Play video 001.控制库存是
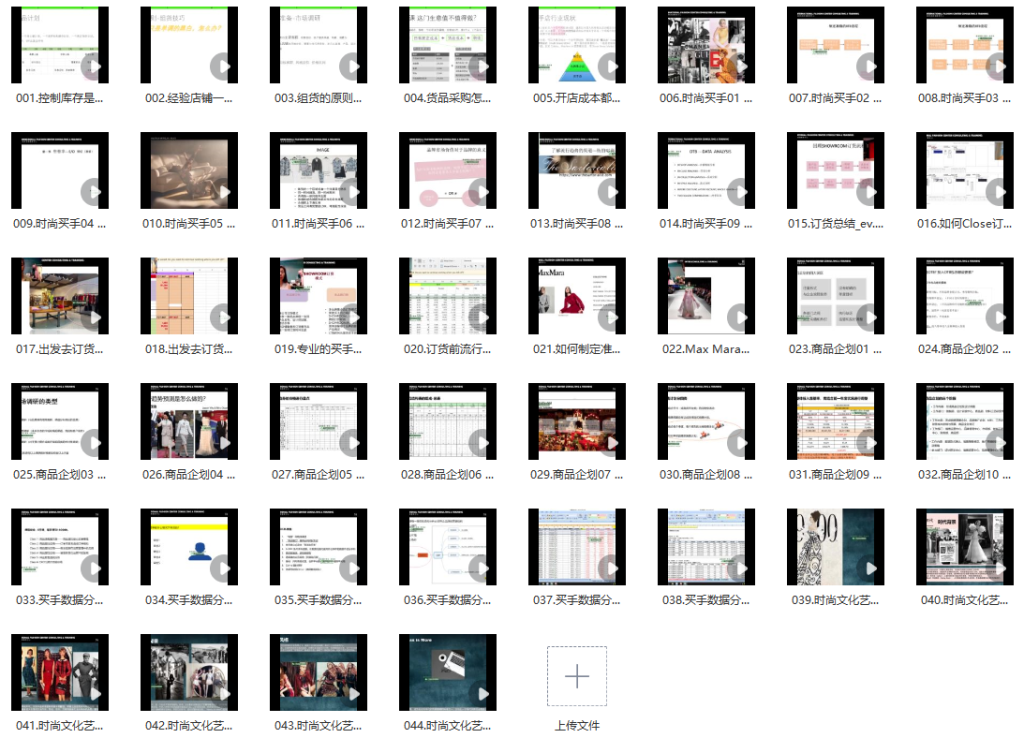The height and width of the screenshot is (738, 1024). [x=94, y=67]
